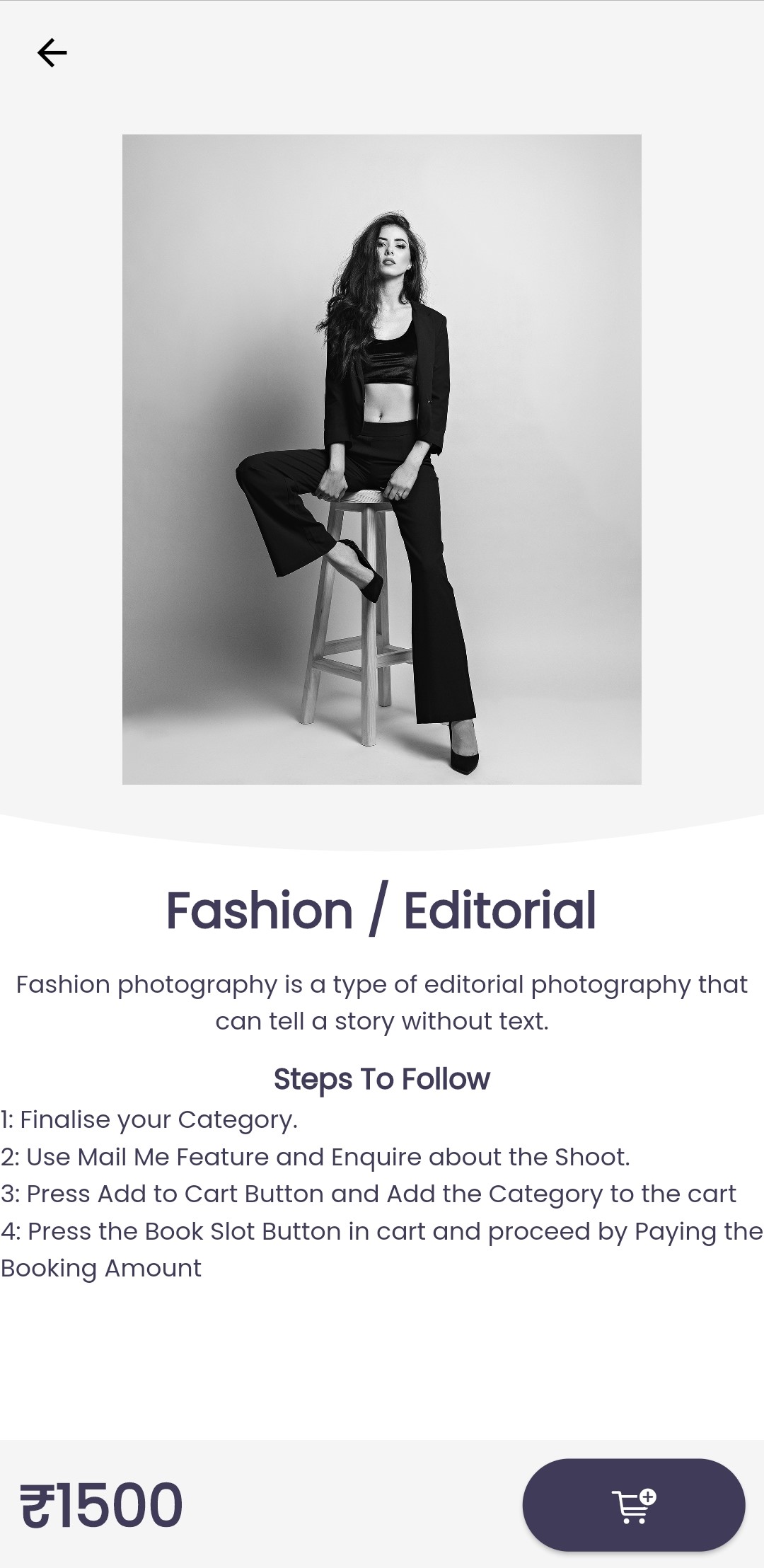Click the "Steps To Follow" heading

click(x=382, y=1079)
